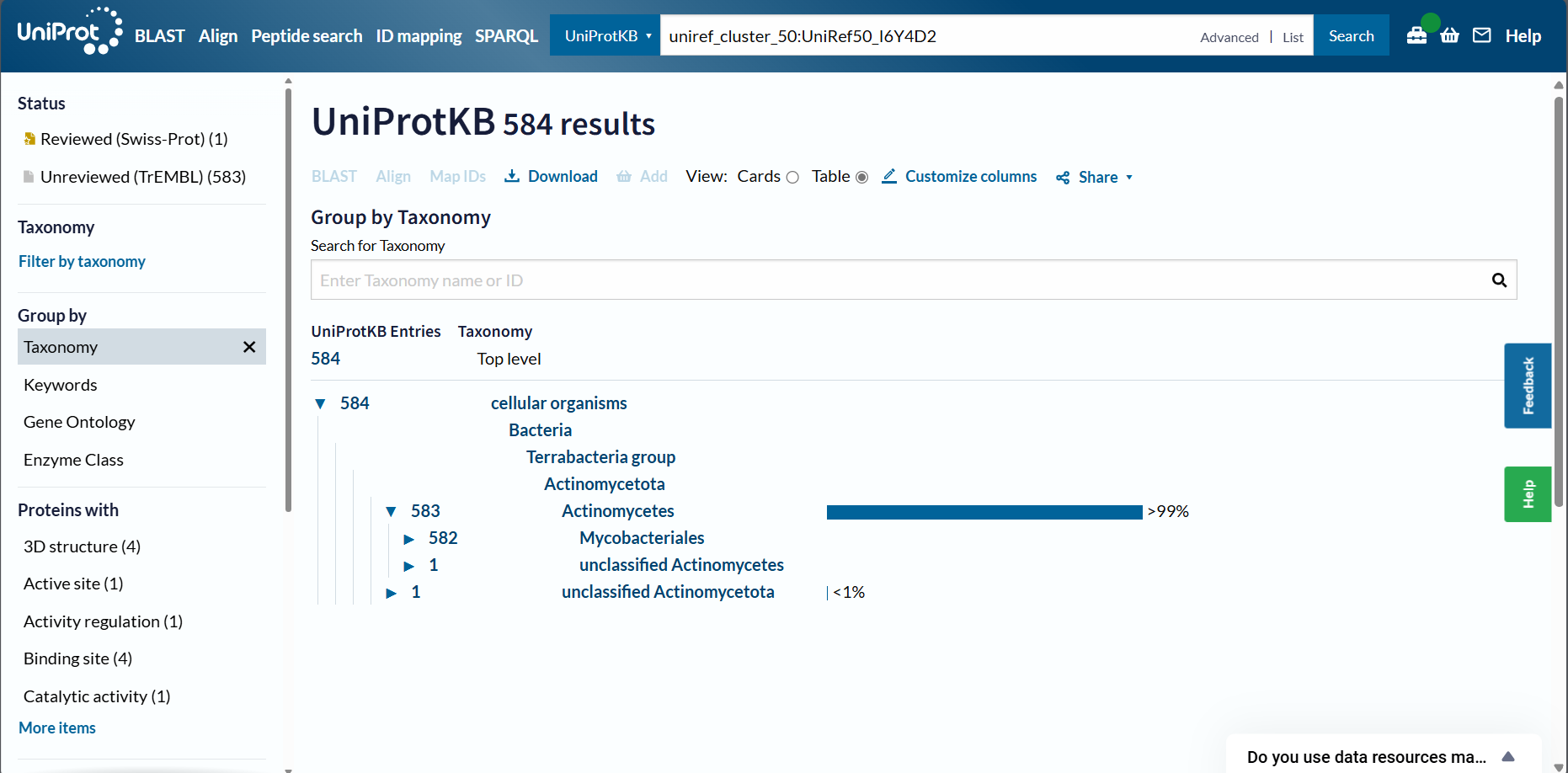
Task: Click the Share network icon
Action: click(x=1063, y=178)
